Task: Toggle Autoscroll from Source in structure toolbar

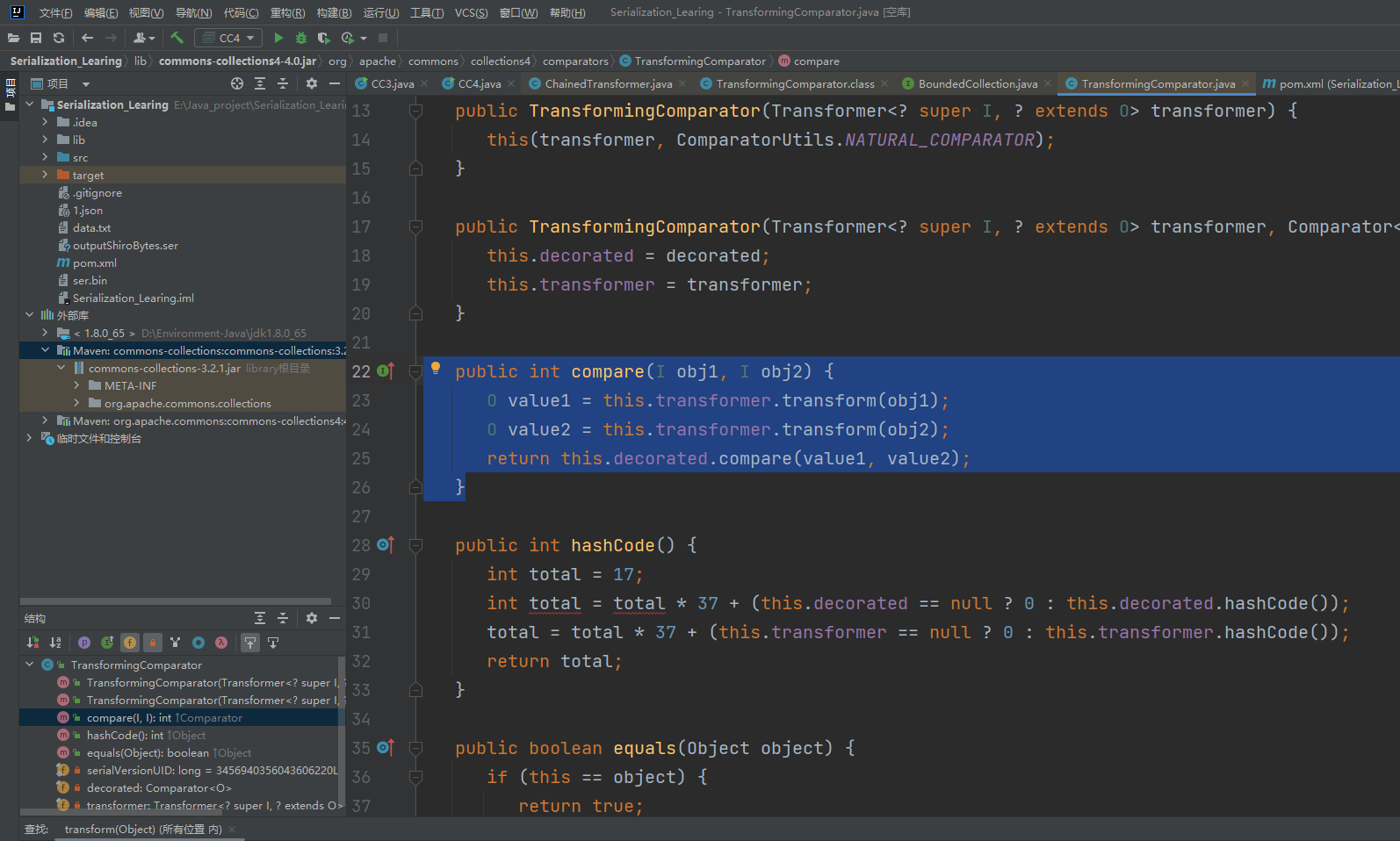Action: point(273,643)
